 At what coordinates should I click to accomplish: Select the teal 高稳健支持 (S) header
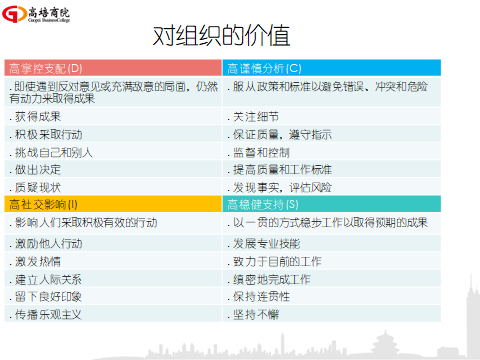[x=332, y=204]
